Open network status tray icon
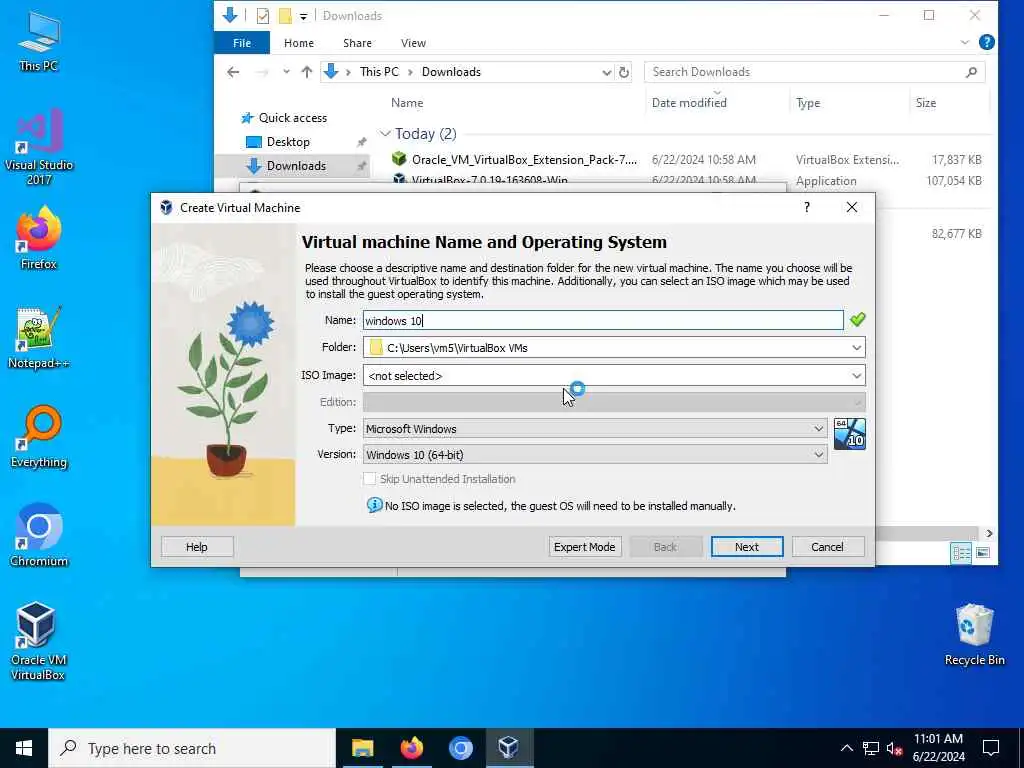The image size is (1024, 768). coord(871,748)
